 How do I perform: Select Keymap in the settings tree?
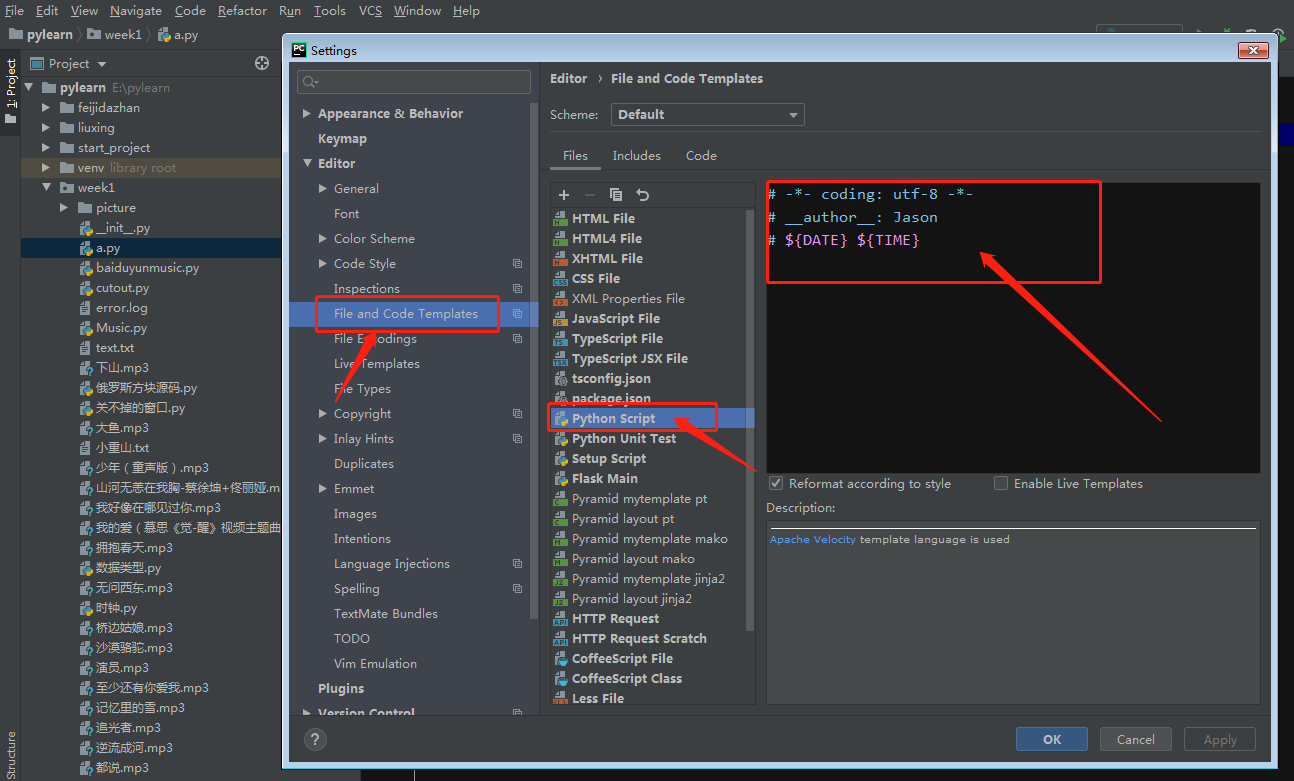point(342,138)
